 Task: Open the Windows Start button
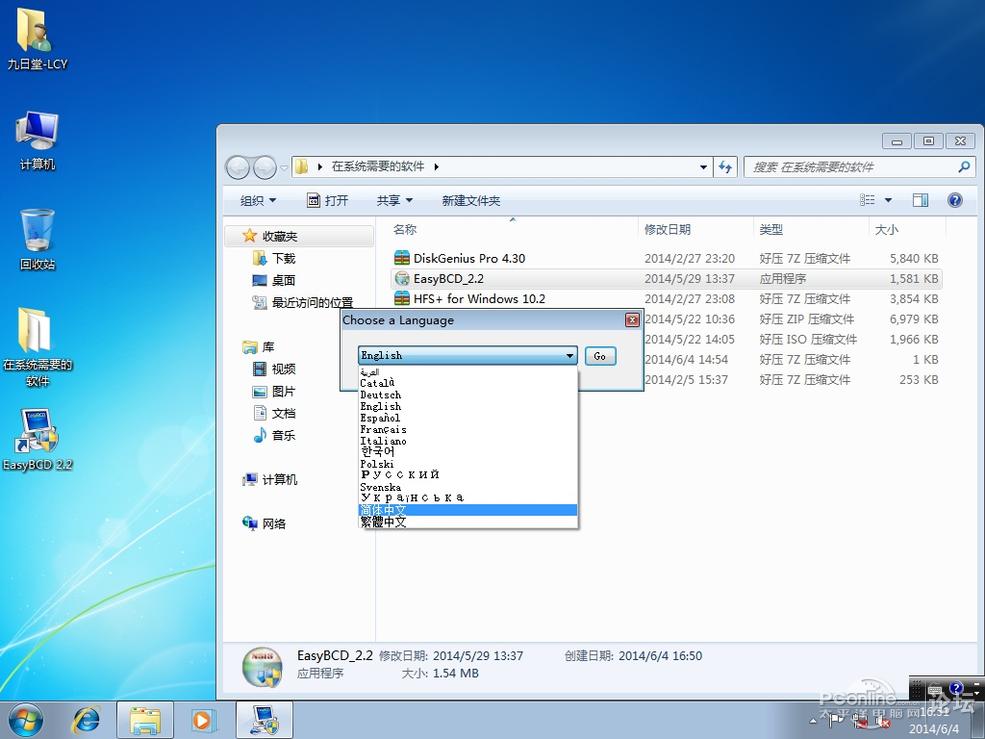click(x=26, y=720)
